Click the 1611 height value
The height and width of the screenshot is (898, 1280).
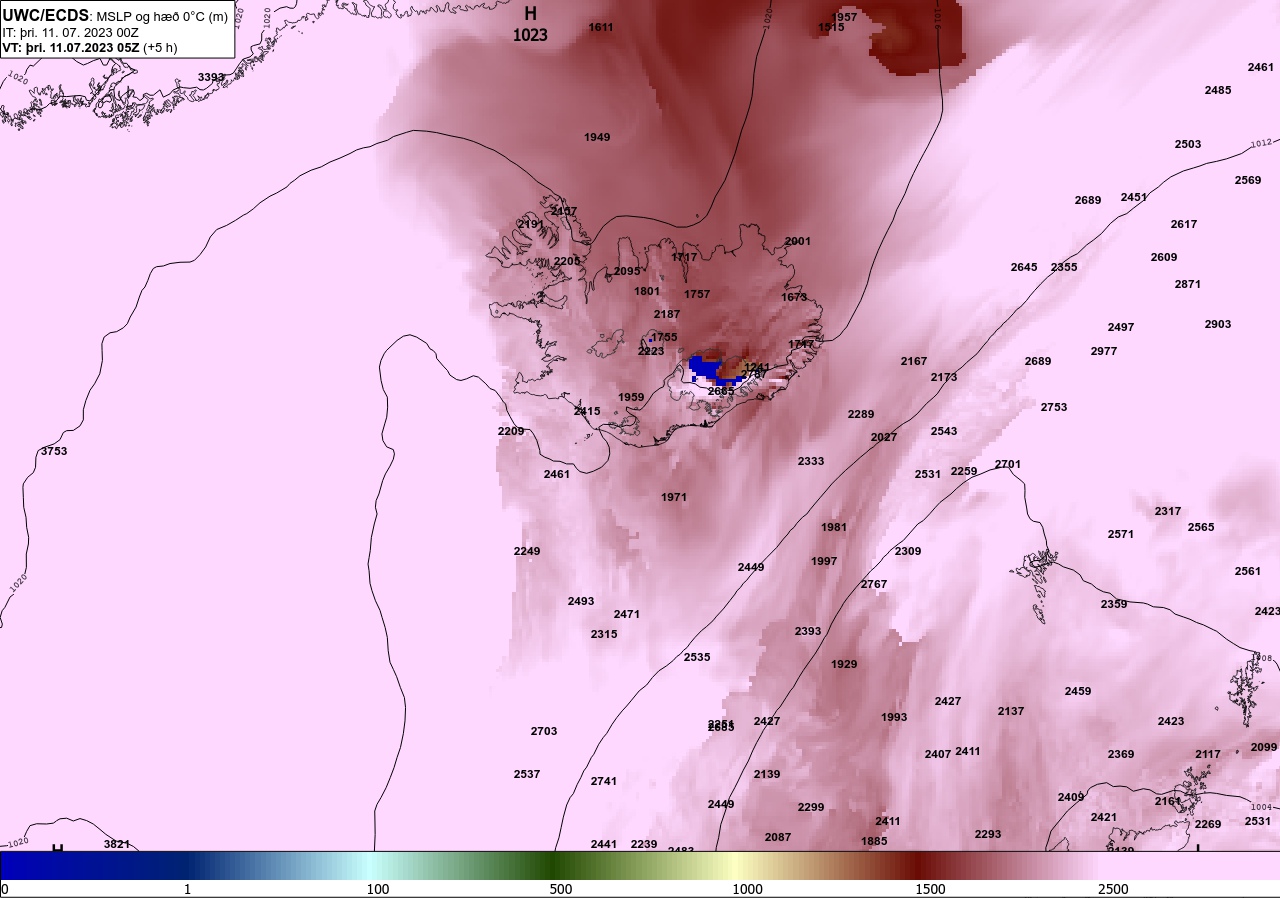(601, 27)
